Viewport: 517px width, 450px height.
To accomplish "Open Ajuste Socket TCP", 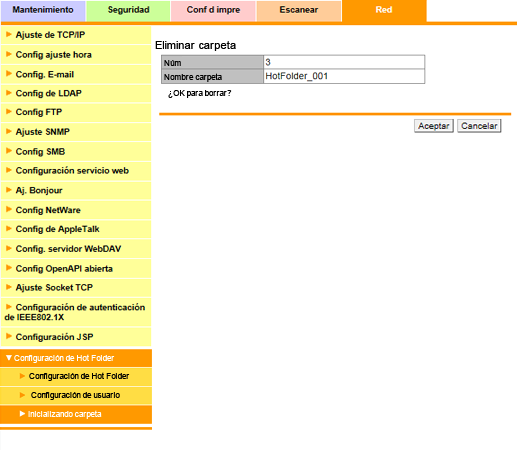I will (x=76, y=288).
